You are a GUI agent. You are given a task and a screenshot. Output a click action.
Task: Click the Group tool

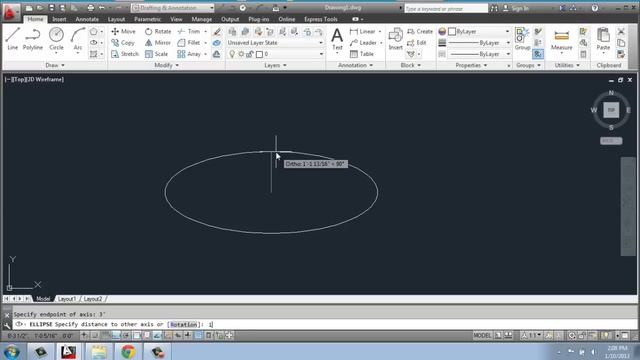522,39
